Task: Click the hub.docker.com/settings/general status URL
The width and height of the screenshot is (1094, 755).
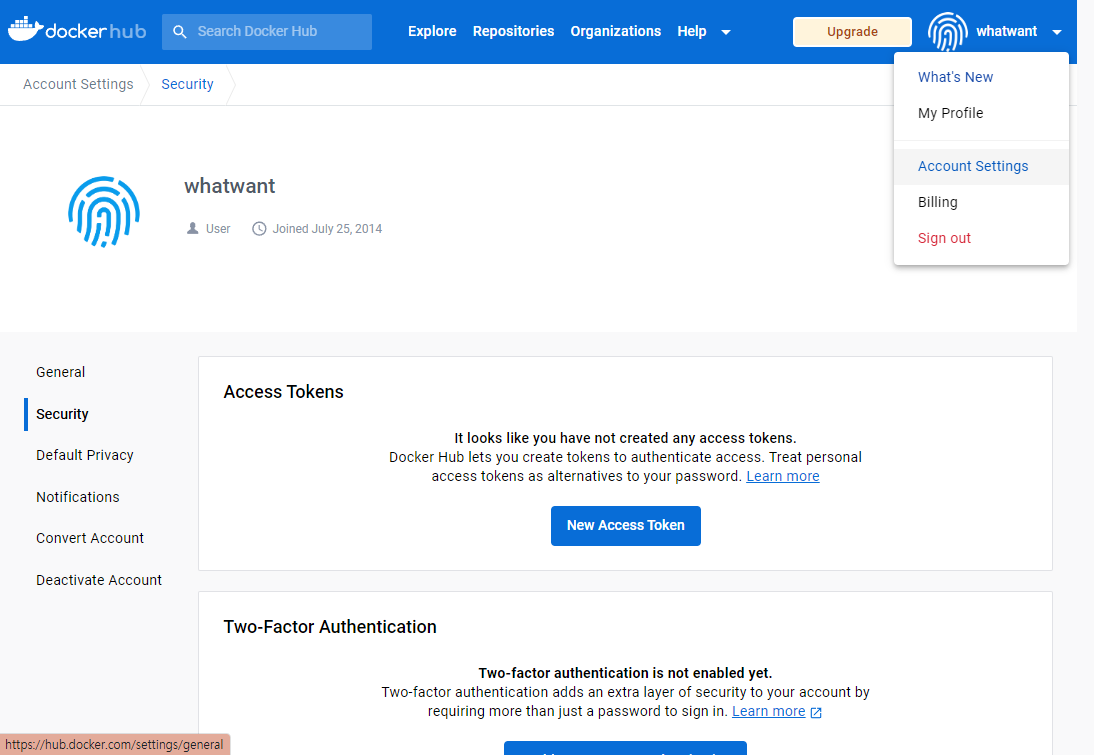Action: pyautogui.click(x=114, y=745)
